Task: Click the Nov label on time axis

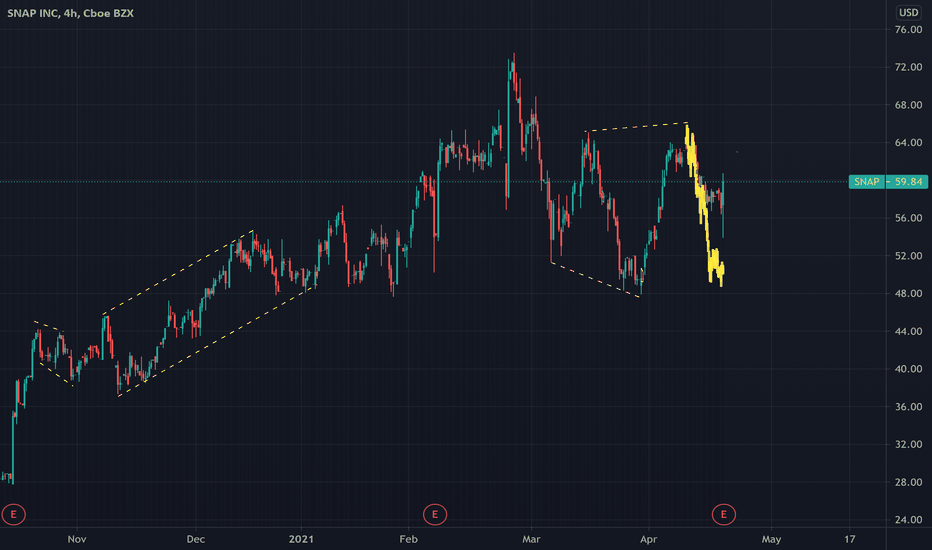Action: [x=77, y=539]
